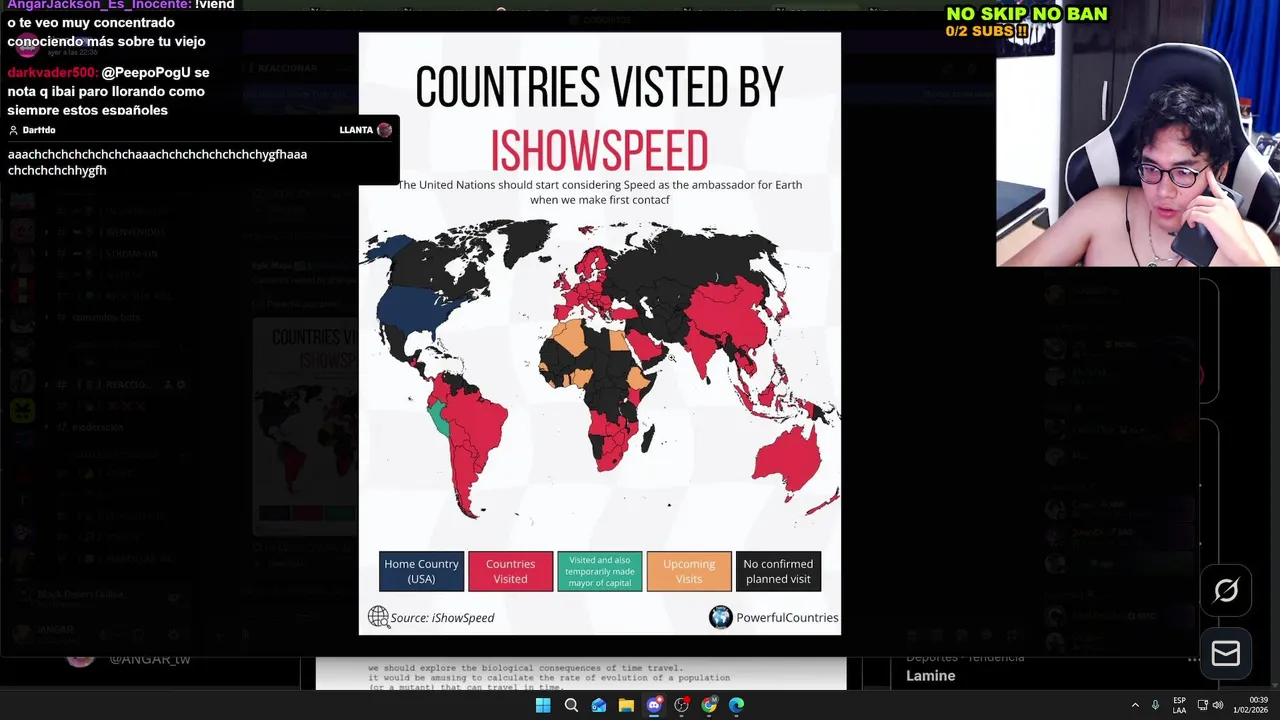
Task: Click the No confirmed planned visit box
Action: (x=778, y=571)
